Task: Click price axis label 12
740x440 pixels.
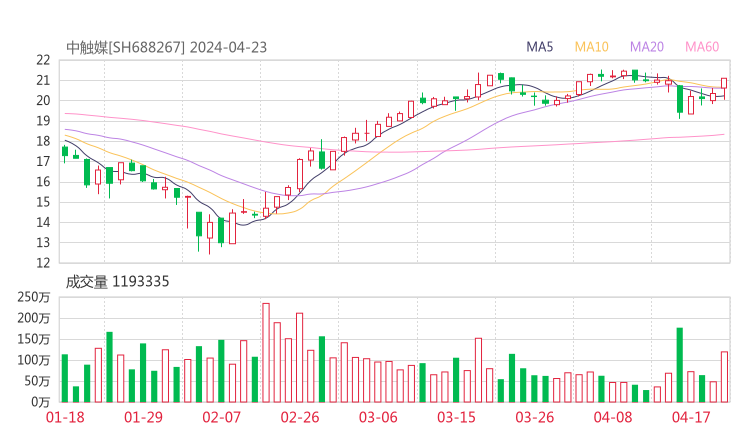Action: pos(43,263)
